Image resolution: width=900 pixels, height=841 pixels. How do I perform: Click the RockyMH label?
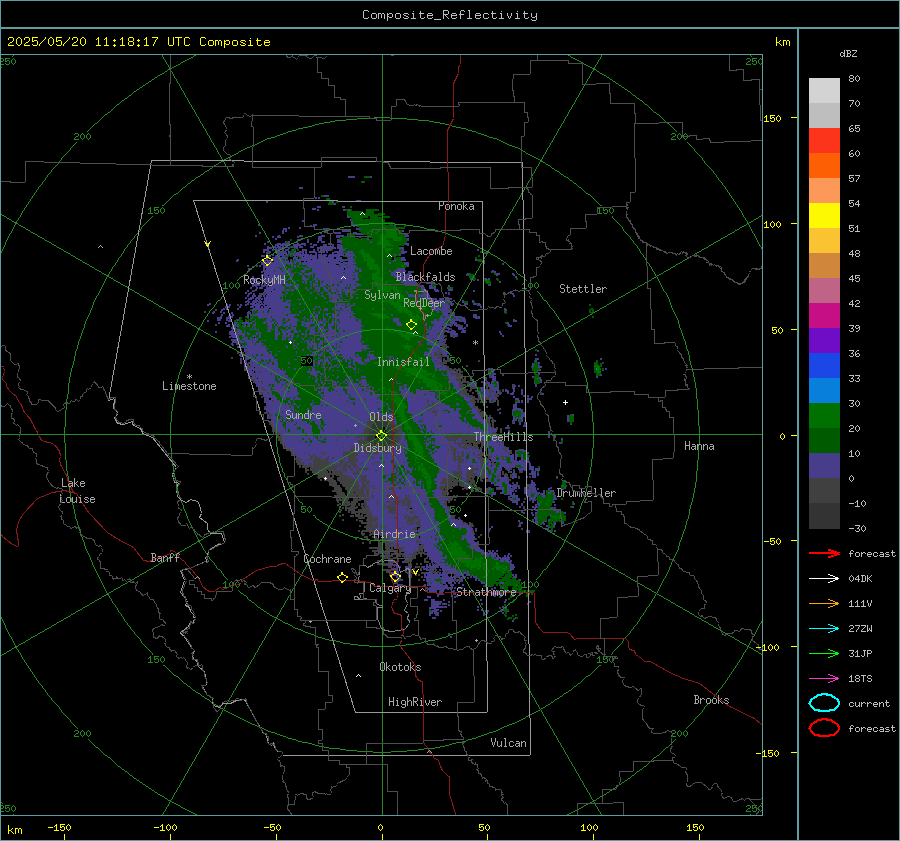[264, 280]
